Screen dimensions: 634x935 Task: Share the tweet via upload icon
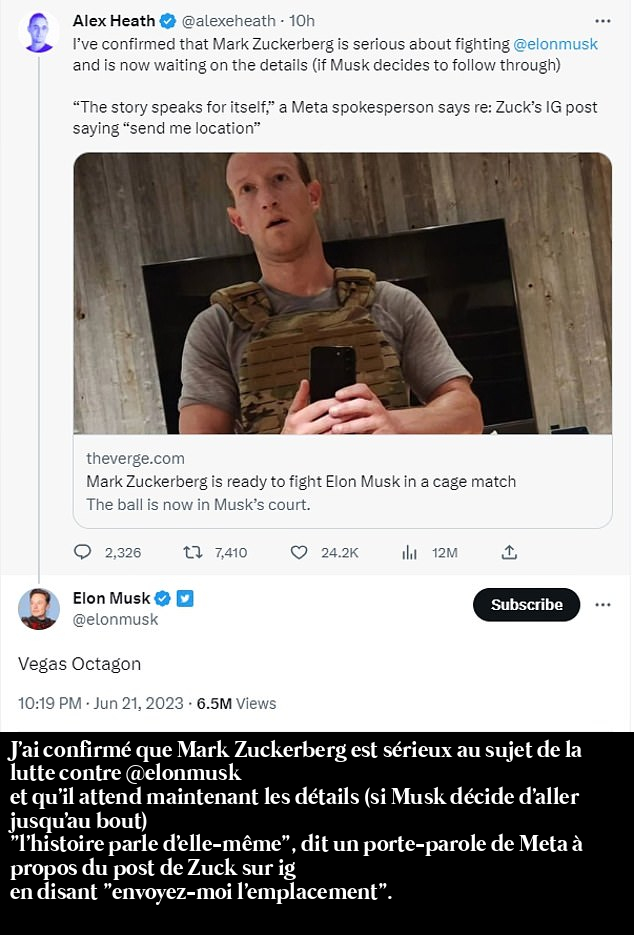click(509, 552)
